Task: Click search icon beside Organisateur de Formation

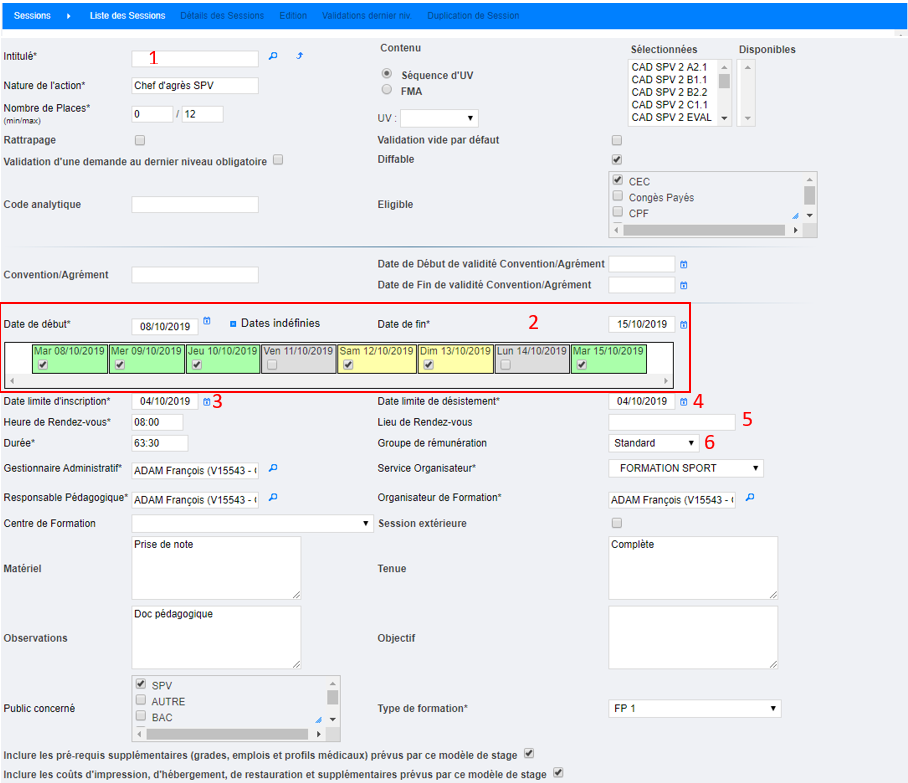Action: coord(749,496)
